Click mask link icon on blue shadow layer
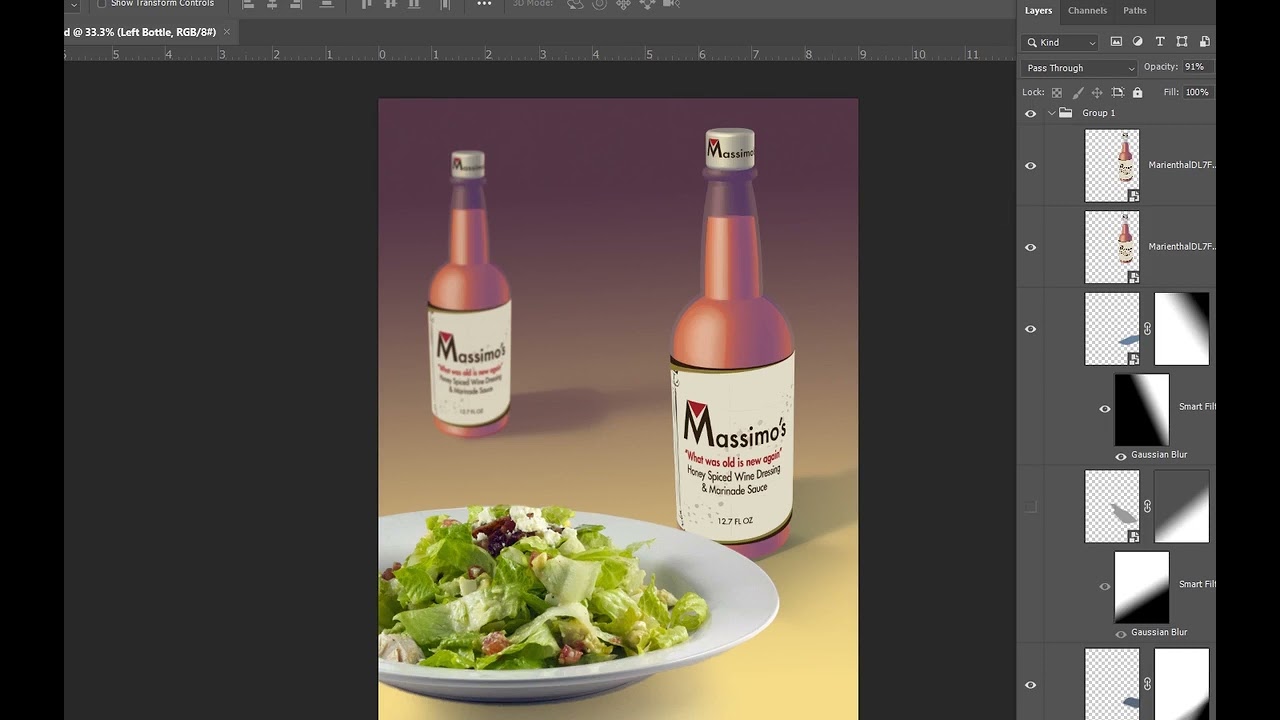This screenshot has width=1280, height=720. pos(1147,329)
